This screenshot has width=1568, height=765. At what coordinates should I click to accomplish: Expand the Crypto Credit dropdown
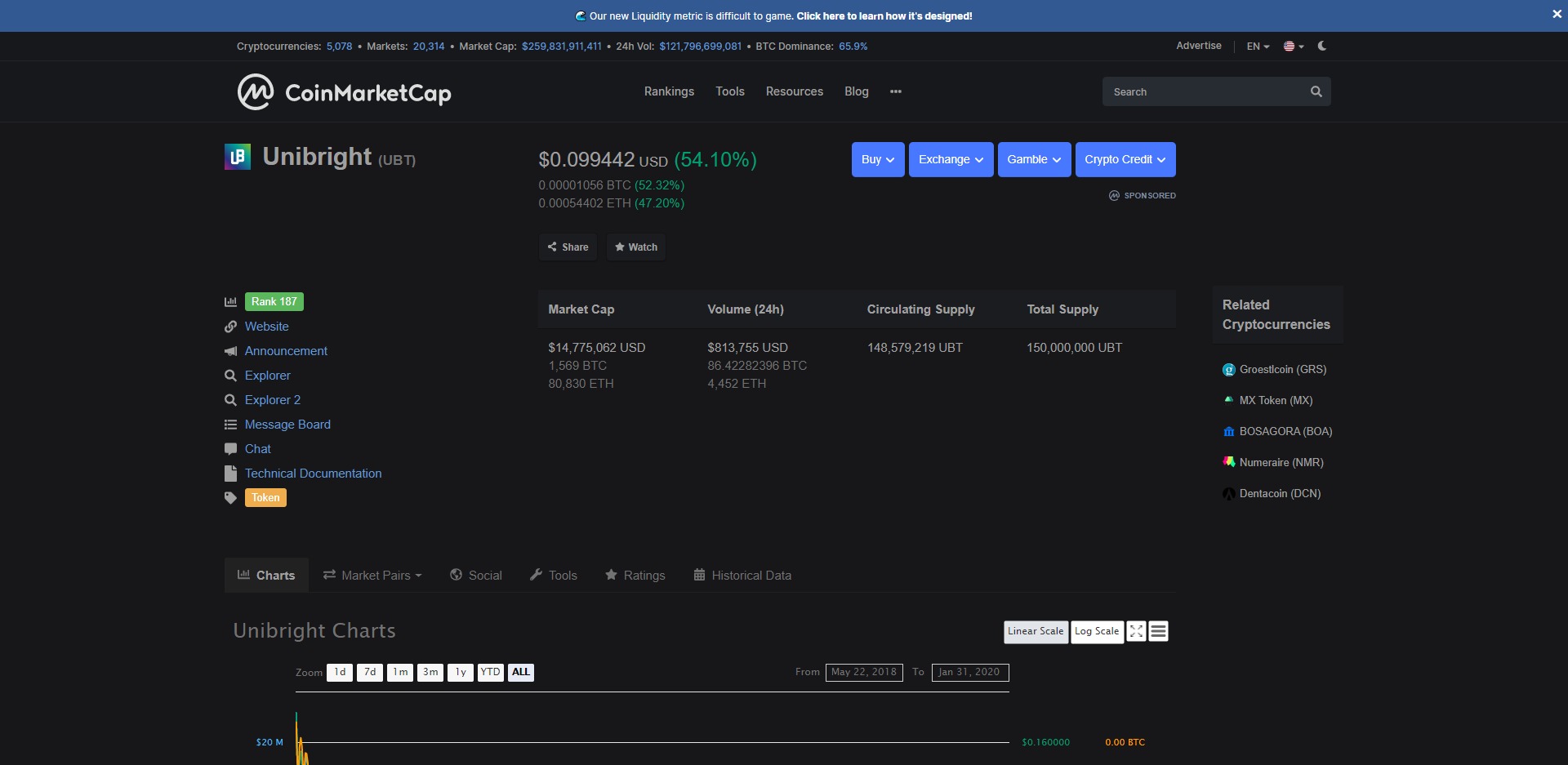click(x=1125, y=160)
